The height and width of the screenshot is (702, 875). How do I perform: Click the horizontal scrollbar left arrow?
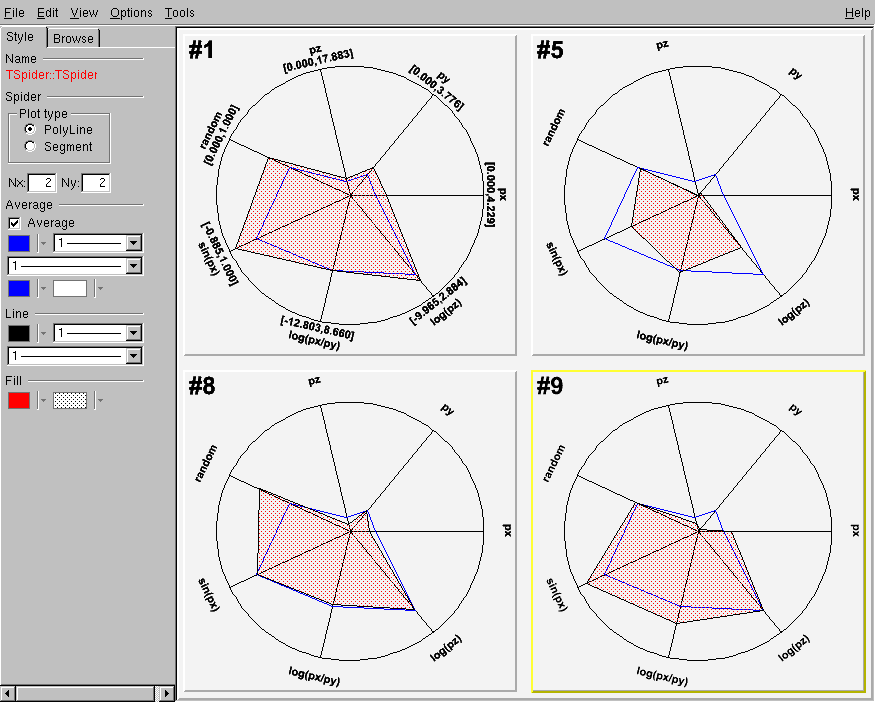[8, 694]
